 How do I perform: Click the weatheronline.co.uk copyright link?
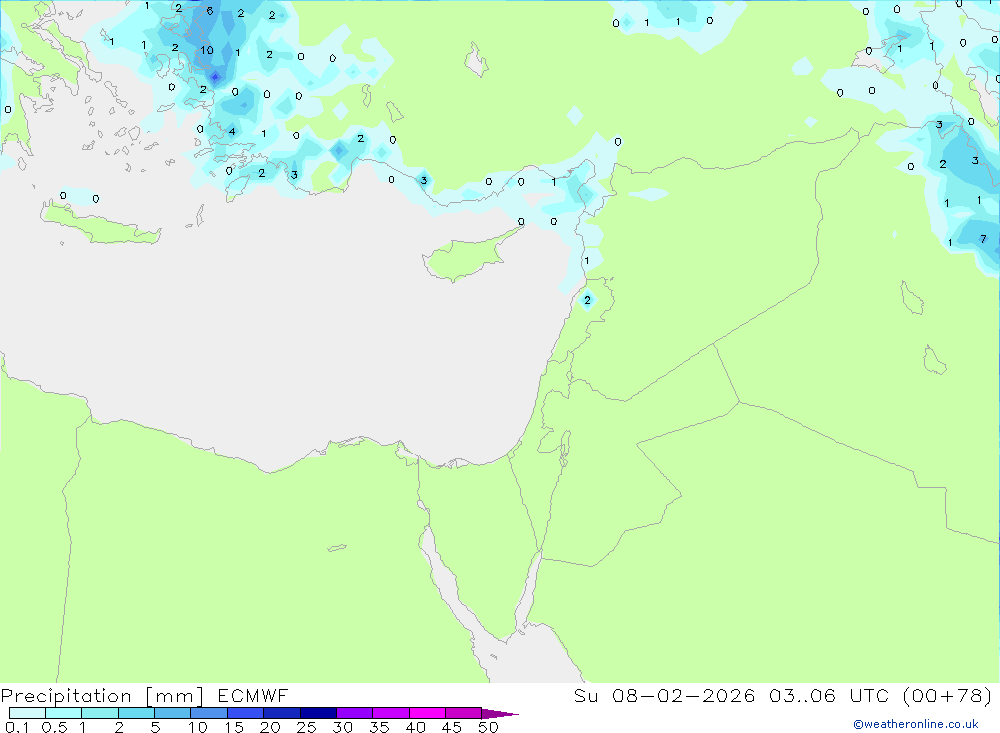[x=916, y=724]
